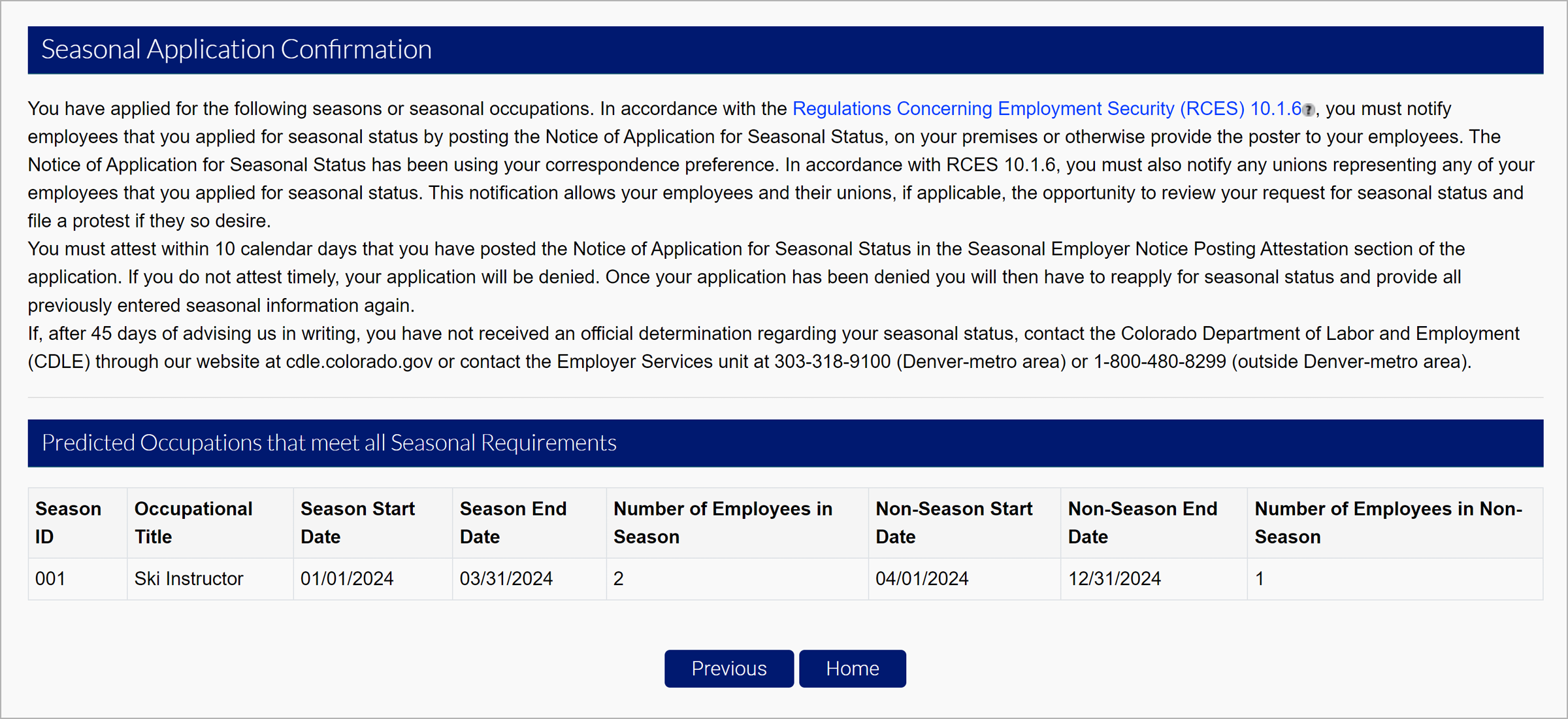Click the 12/31/2024 non-season end date
The width and height of the screenshot is (1568, 719).
coord(1114,578)
